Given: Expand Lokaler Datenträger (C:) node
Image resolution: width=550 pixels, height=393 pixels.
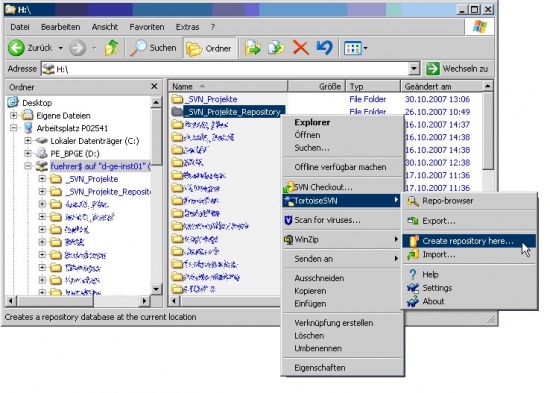Looking at the screenshot, I should pyautogui.click(x=28, y=141).
